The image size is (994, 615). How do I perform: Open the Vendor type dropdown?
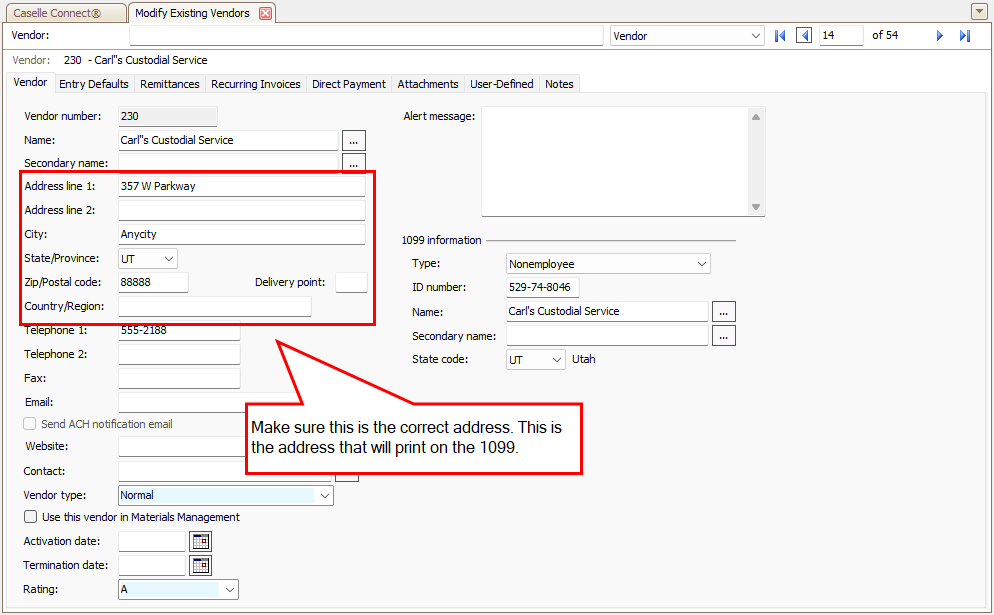pos(324,495)
